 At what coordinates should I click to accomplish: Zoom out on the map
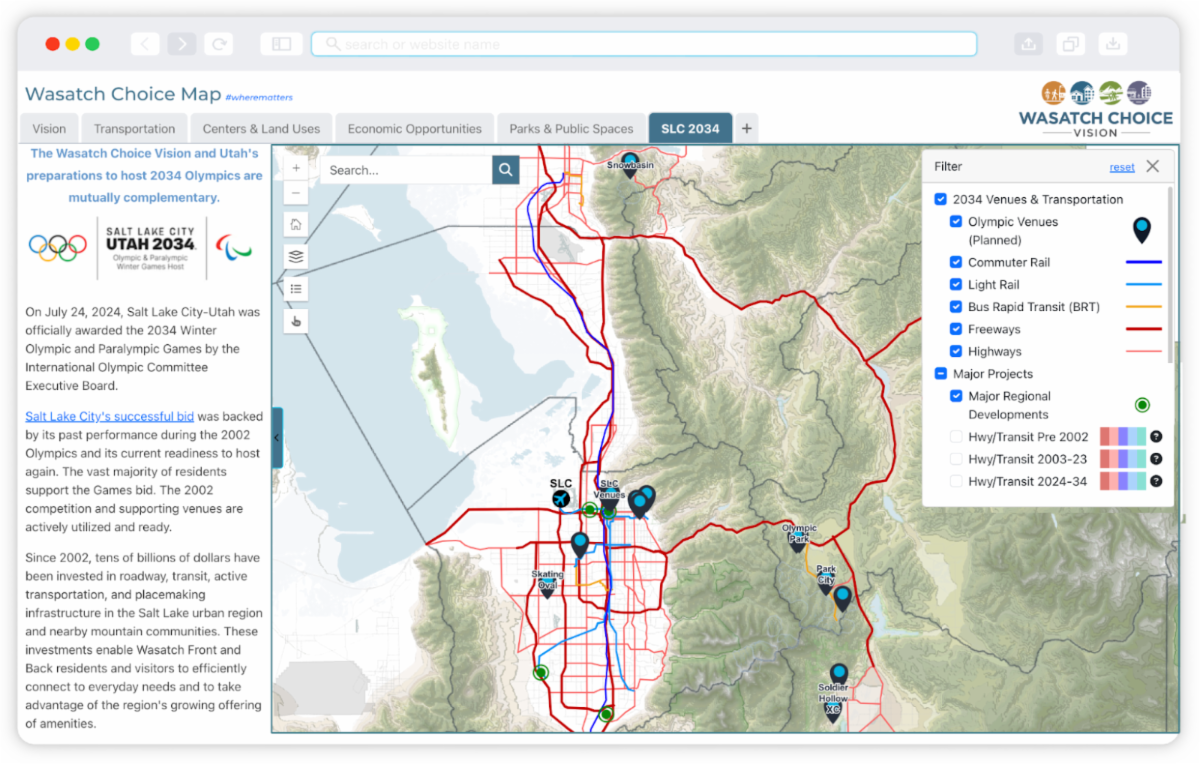coord(296,194)
